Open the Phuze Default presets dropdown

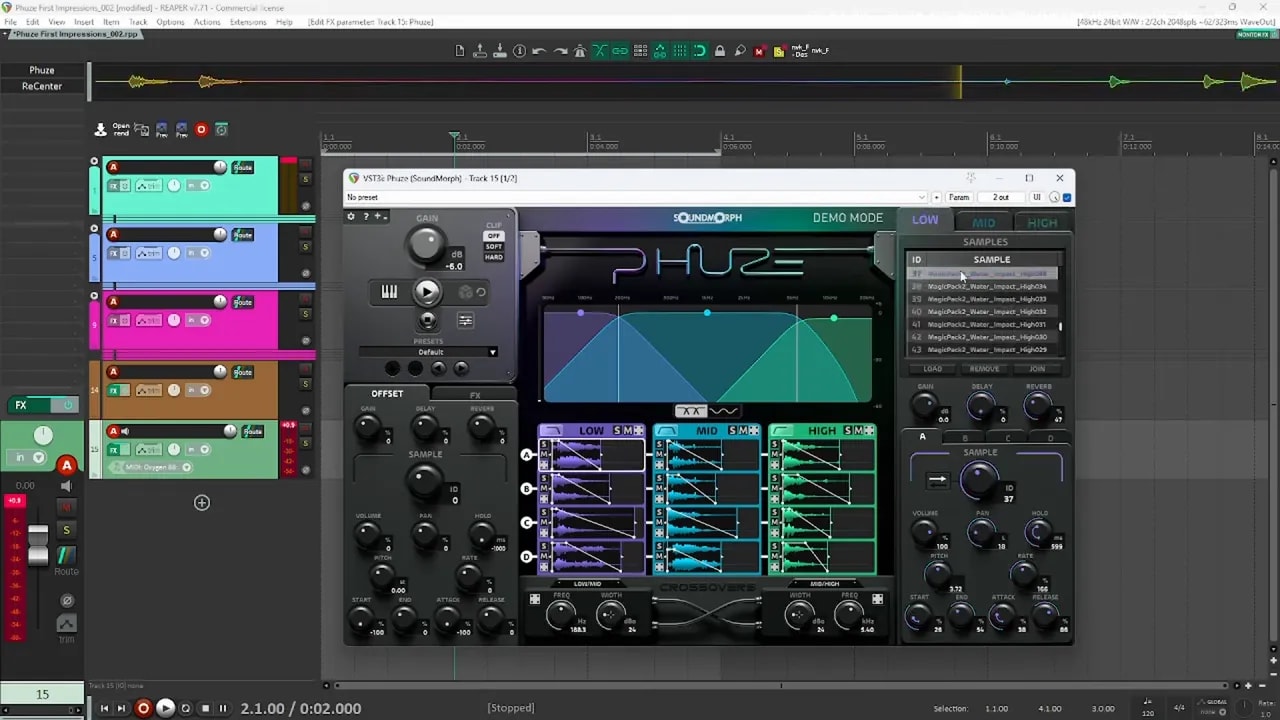(x=428, y=352)
